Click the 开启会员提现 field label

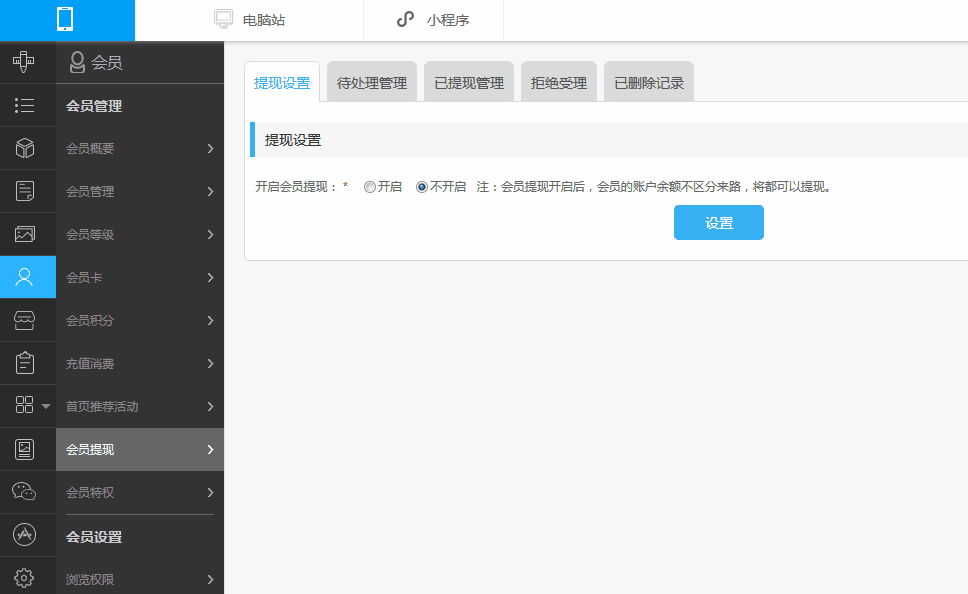(296, 186)
